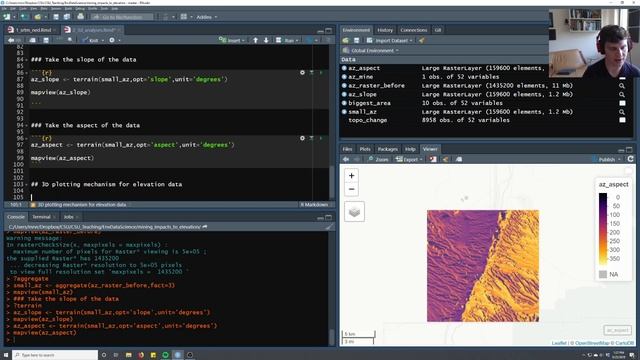
Task: Open Global Environment selector
Action: coord(371,51)
